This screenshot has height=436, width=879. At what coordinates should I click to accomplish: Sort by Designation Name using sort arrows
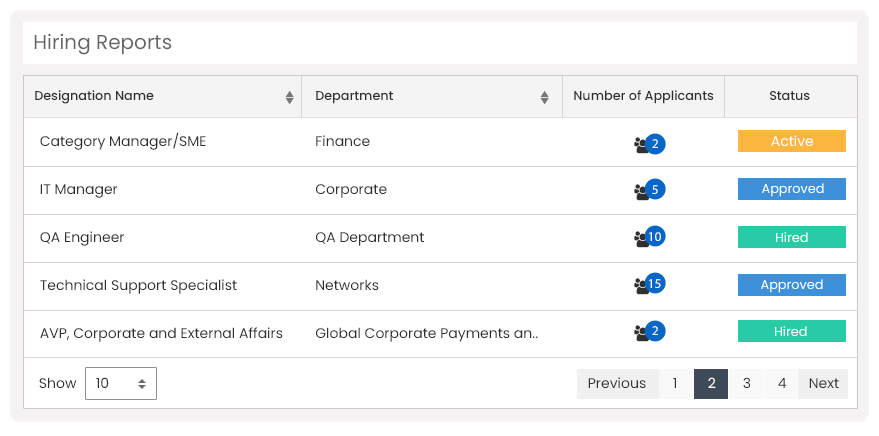click(289, 97)
